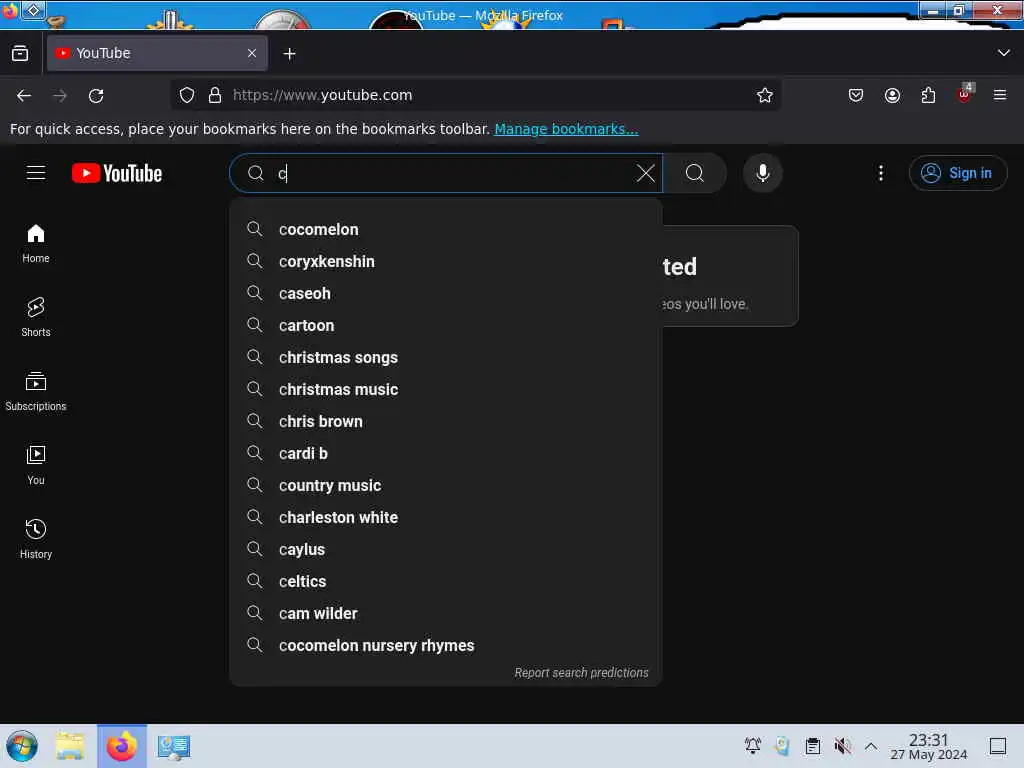Viewport: 1024px width, 768px height.
Task: Click Firefox icon in taskbar
Action: (122, 746)
